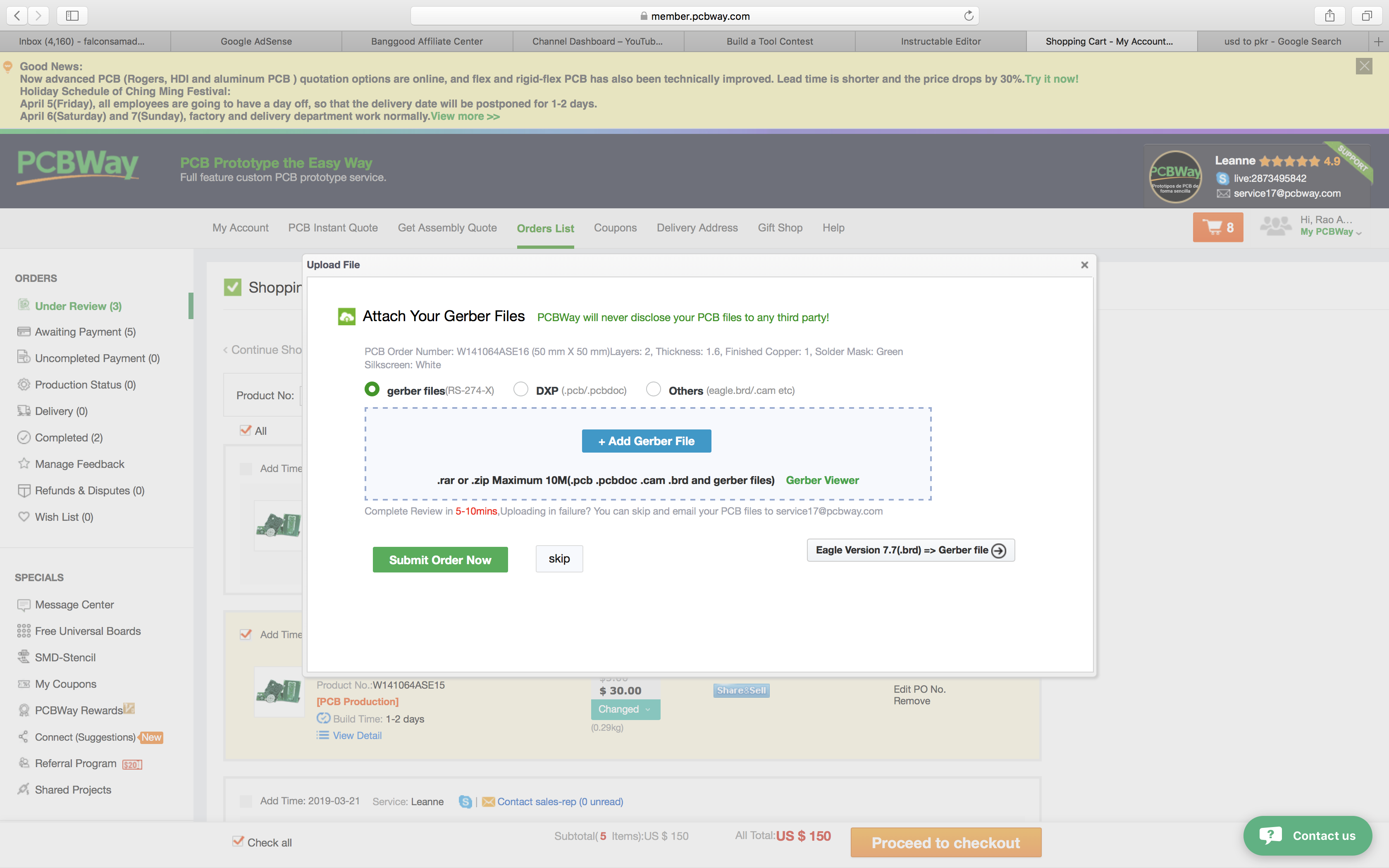Viewport: 1389px width, 868px height.
Task: Toggle the Shopping Cart header checkbox
Action: (x=232, y=287)
